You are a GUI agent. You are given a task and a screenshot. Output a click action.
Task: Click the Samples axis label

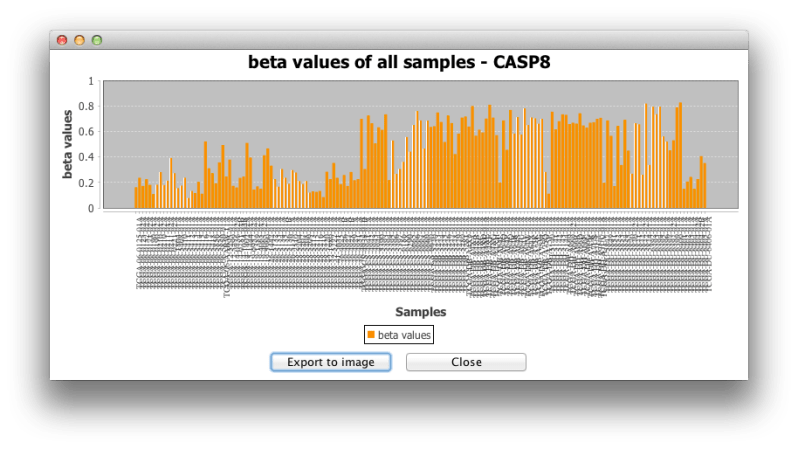421,312
